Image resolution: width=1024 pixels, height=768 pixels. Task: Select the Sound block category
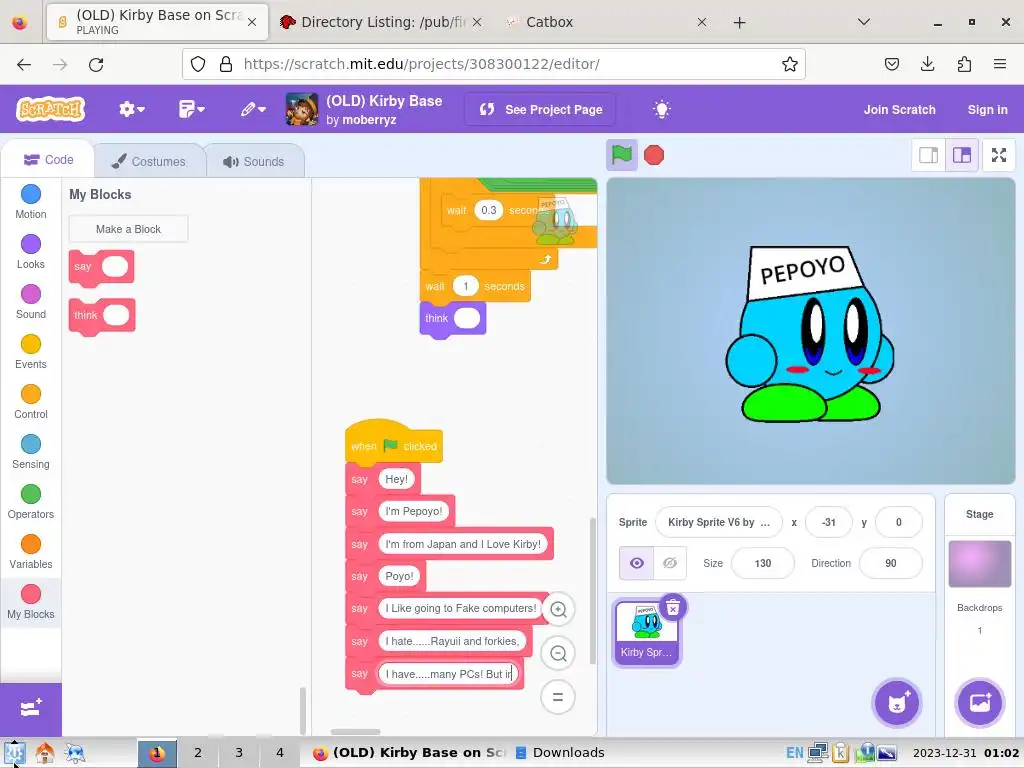pos(31,302)
